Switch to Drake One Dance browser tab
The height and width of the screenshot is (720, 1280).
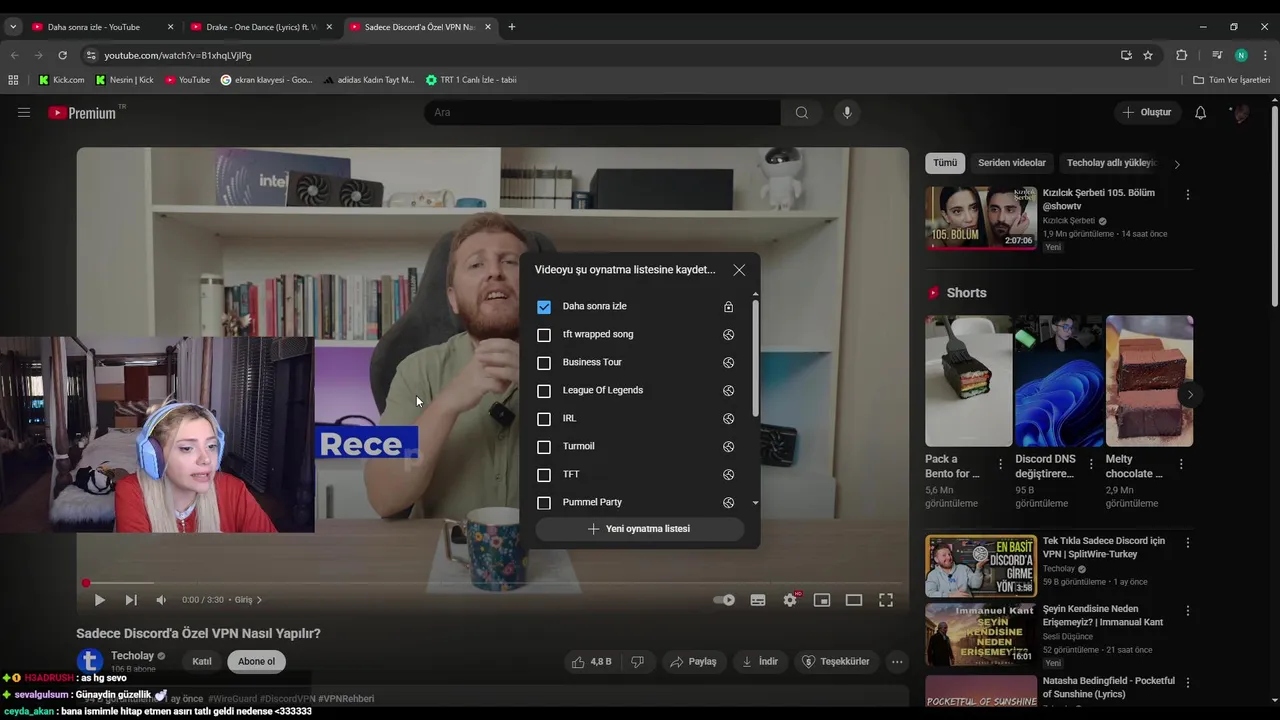[x=262, y=27]
